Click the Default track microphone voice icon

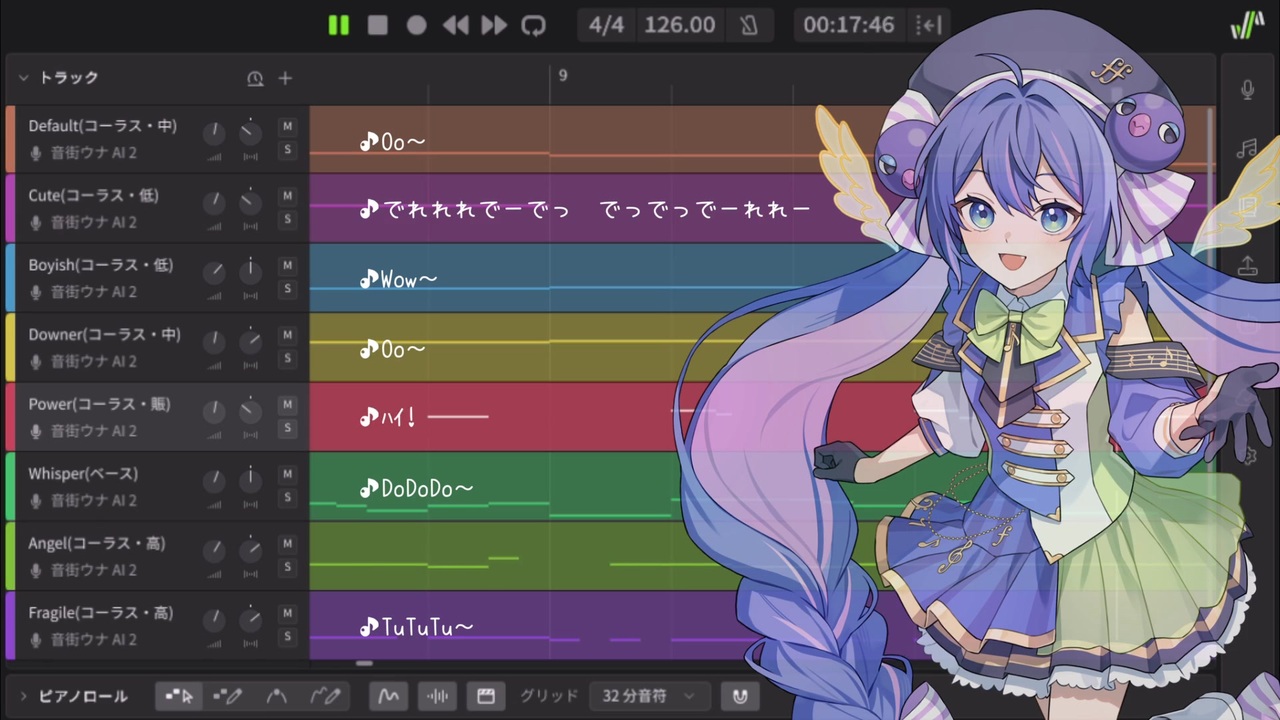[36, 153]
